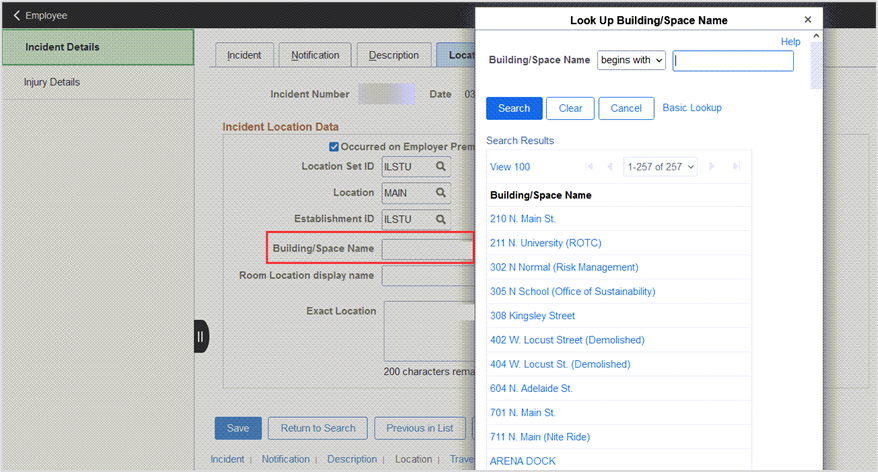Click the Building/Space Name form field
The image size is (878, 472).
(428, 249)
